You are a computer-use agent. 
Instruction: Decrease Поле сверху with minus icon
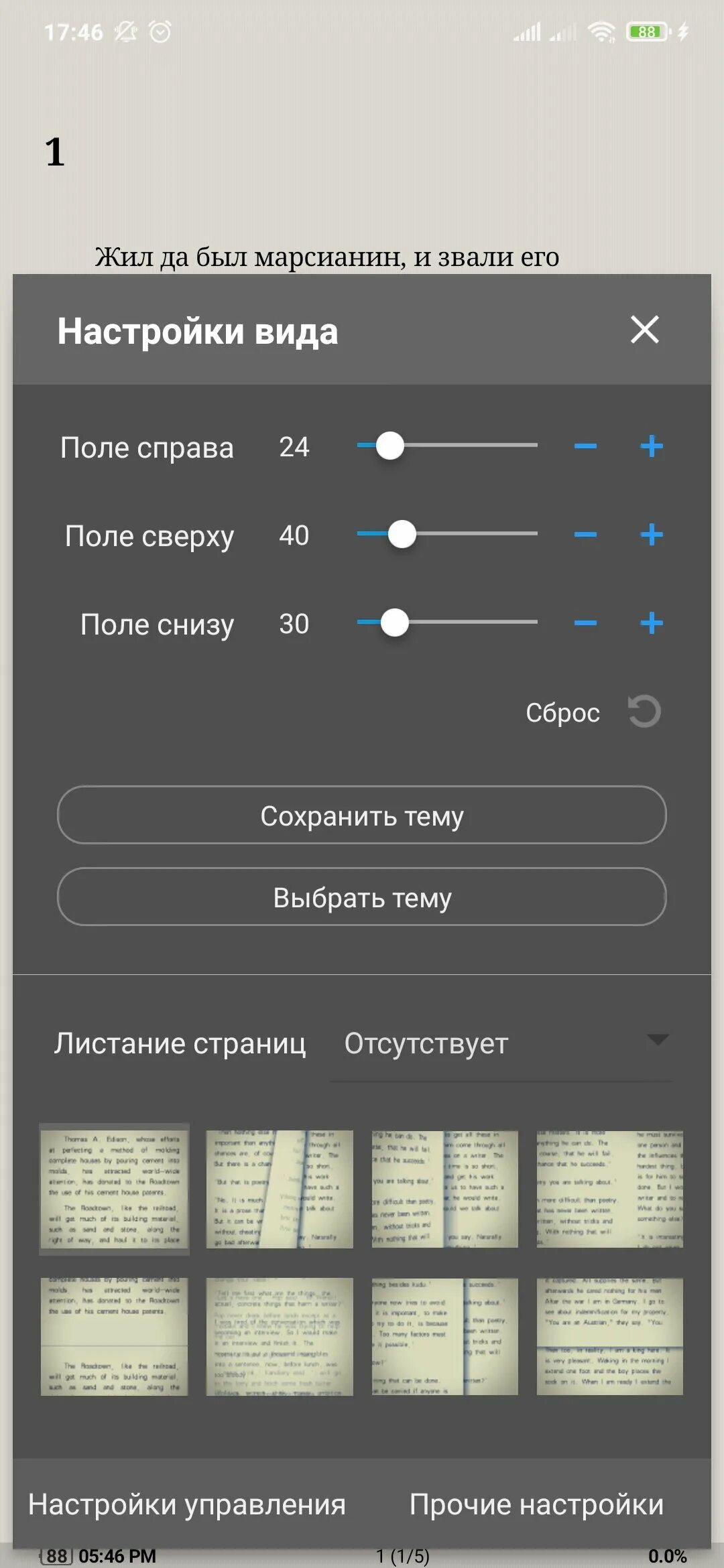(x=585, y=535)
